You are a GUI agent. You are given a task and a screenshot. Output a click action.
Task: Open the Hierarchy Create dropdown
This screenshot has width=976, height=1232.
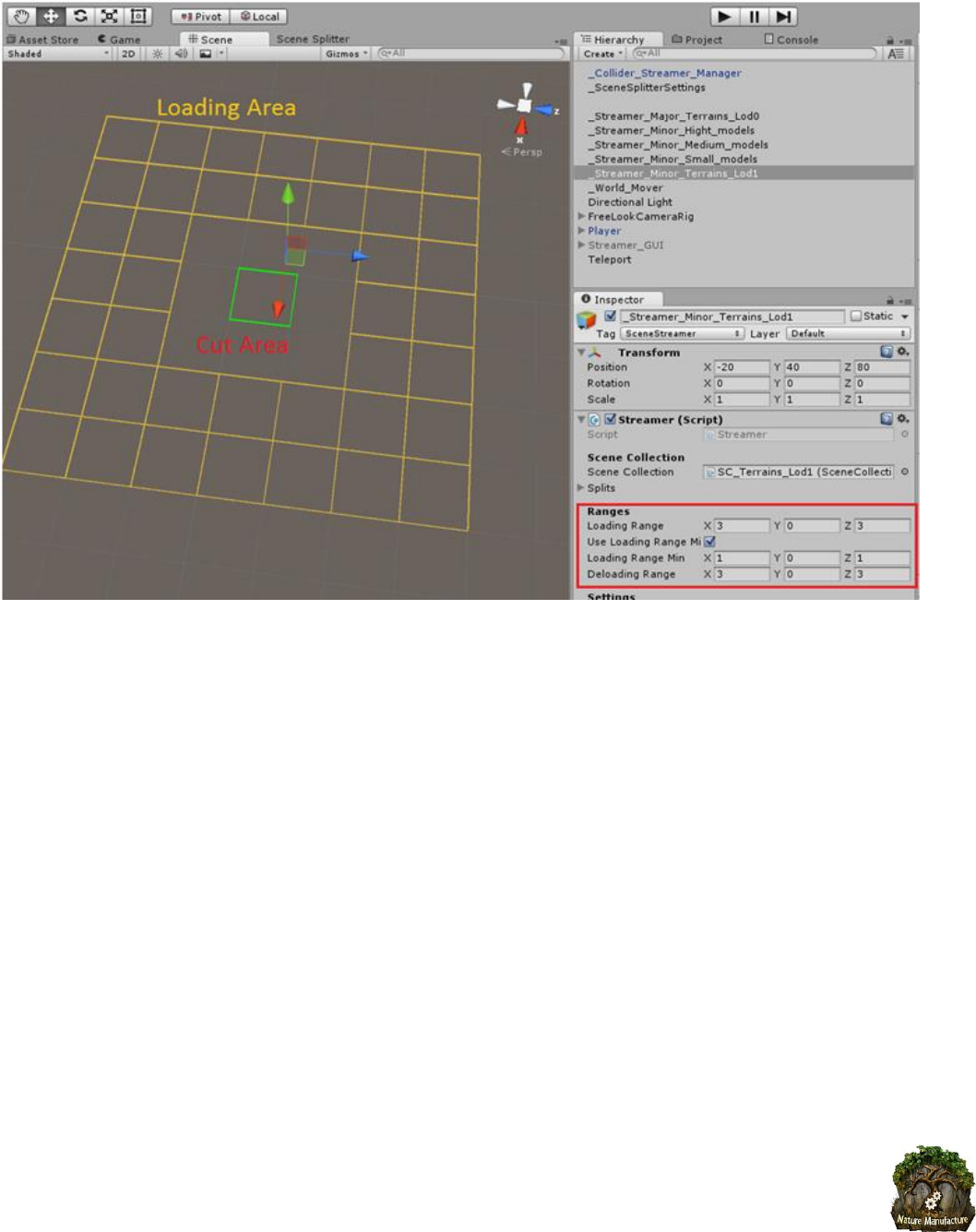(603, 54)
